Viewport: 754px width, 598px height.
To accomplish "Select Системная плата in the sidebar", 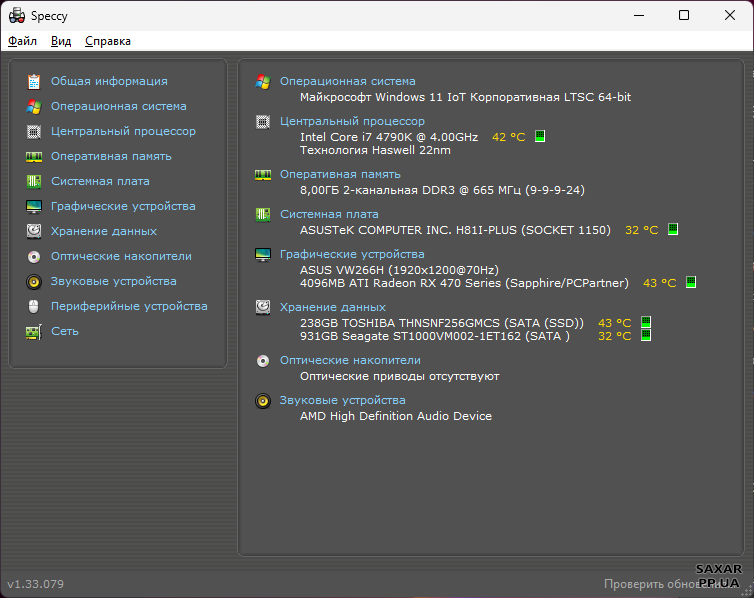I will click(x=100, y=181).
